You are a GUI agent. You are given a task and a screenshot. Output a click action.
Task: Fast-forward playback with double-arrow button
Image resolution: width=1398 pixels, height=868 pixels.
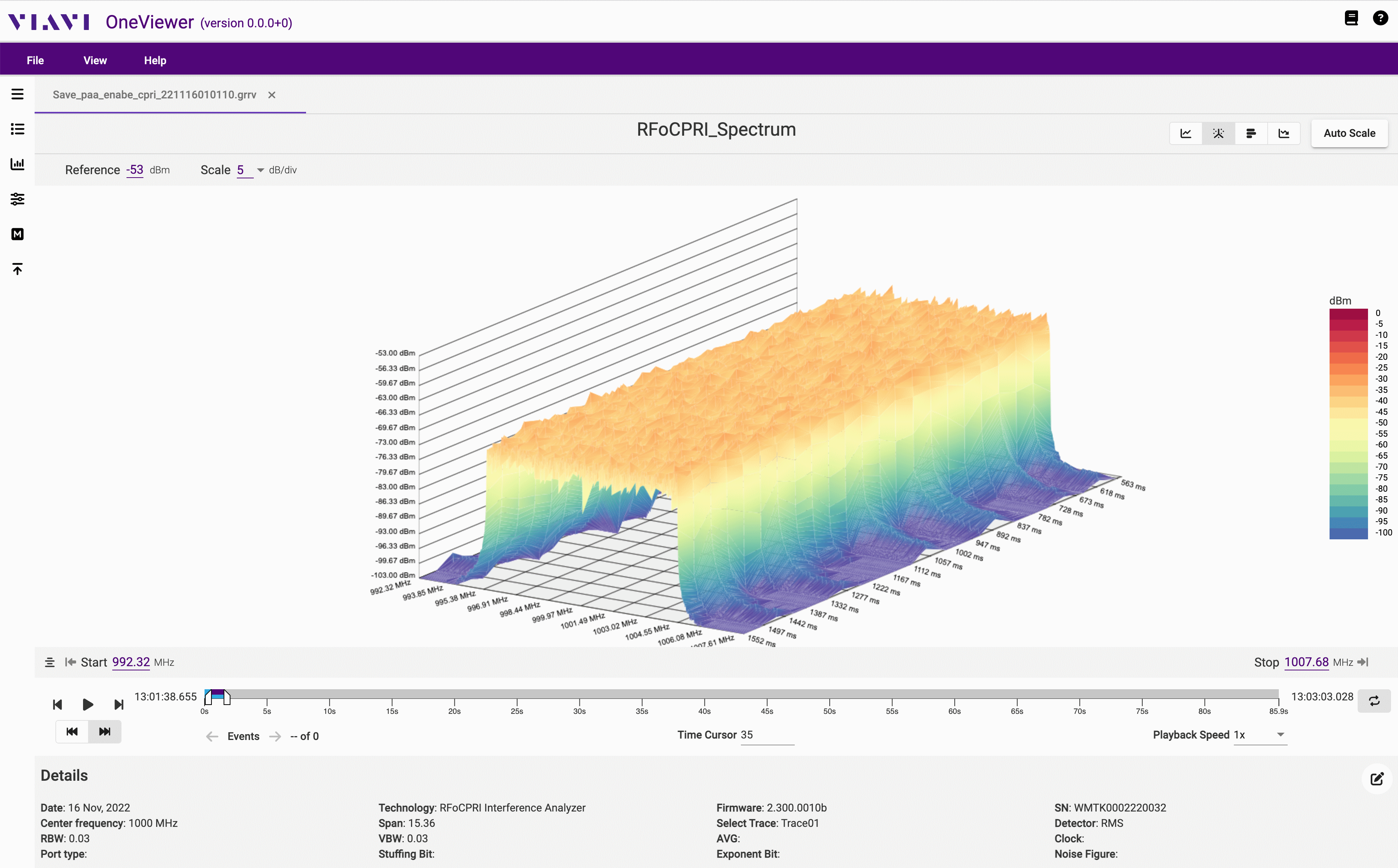pos(105,732)
